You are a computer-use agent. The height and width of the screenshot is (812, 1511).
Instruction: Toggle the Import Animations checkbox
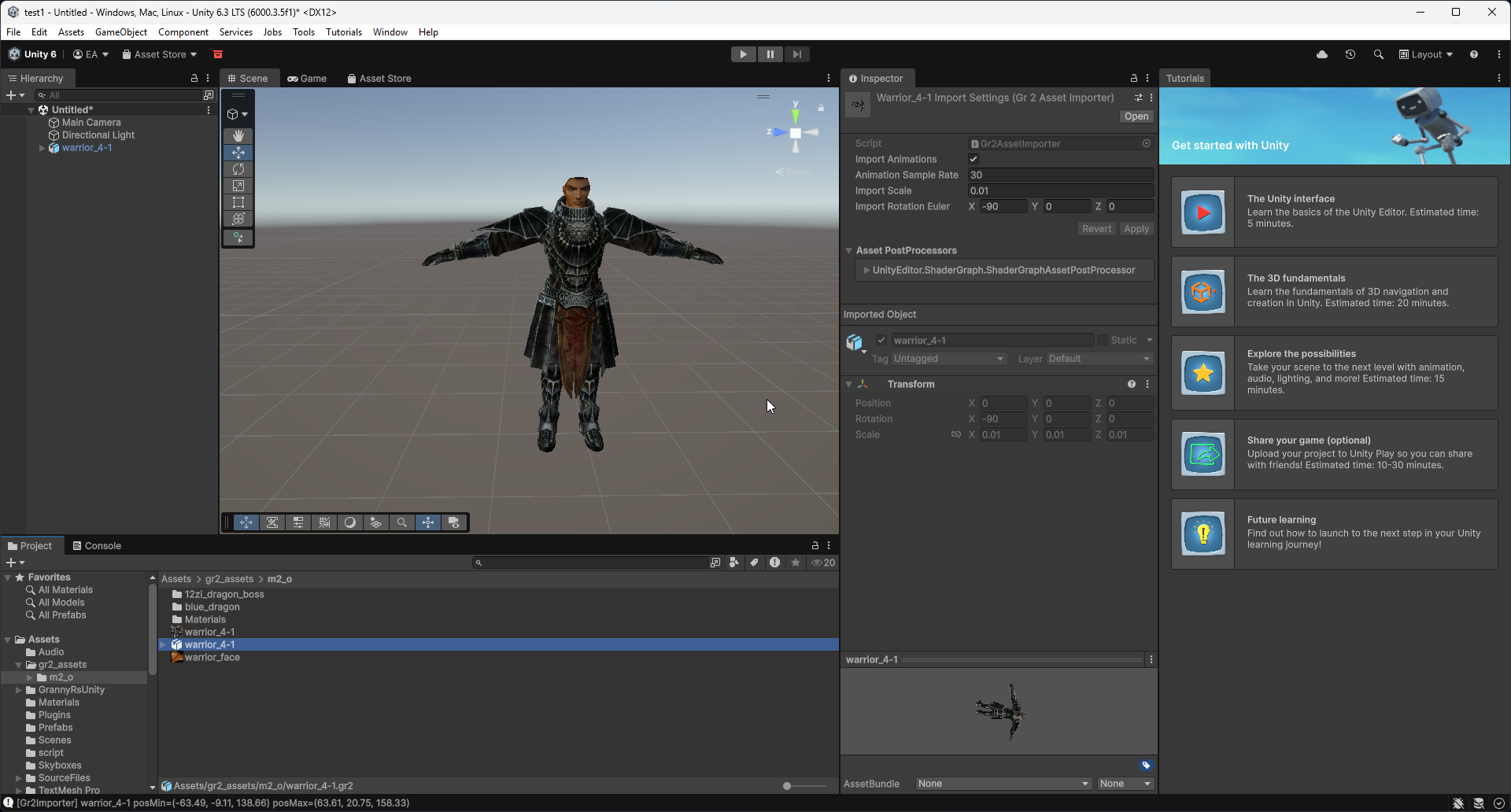coord(973,159)
